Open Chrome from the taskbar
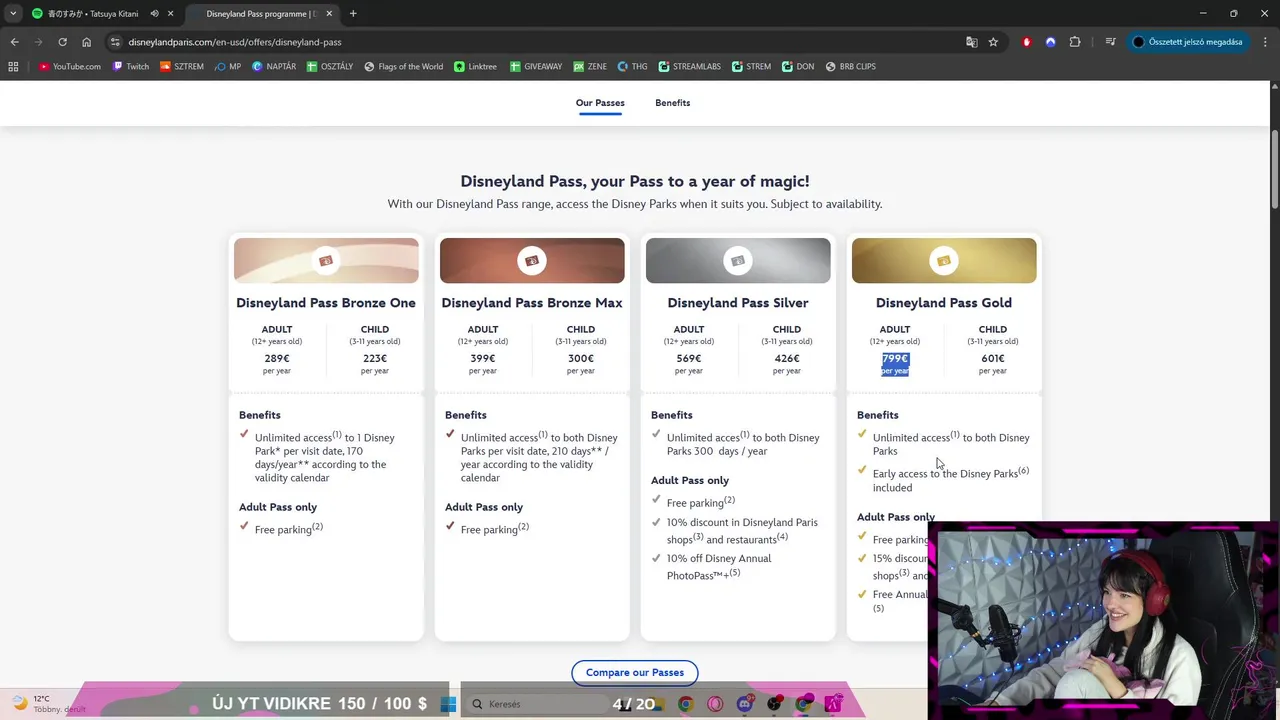The height and width of the screenshot is (720, 1280). click(x=685, y=704)
